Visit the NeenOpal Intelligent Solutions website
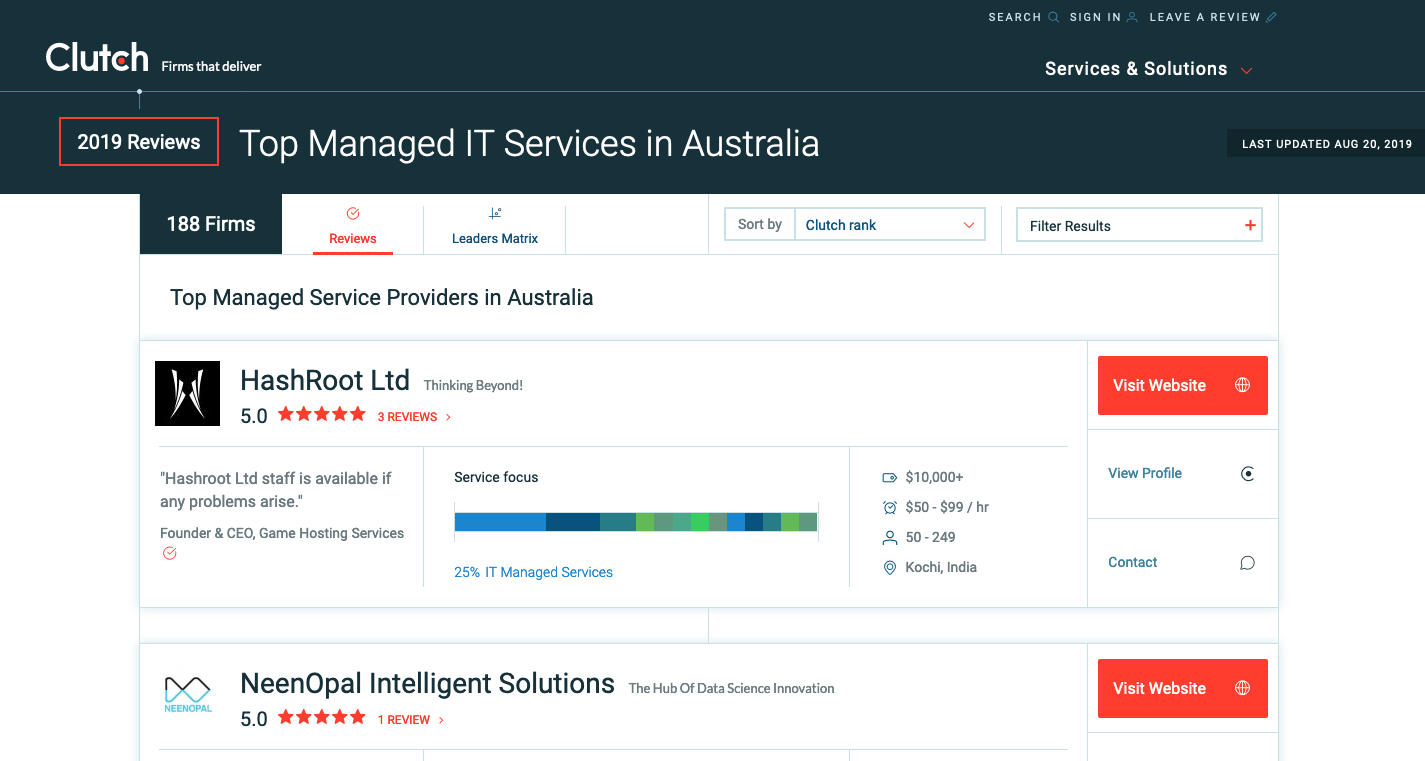1425x761 pixels. pos(1183,688)
